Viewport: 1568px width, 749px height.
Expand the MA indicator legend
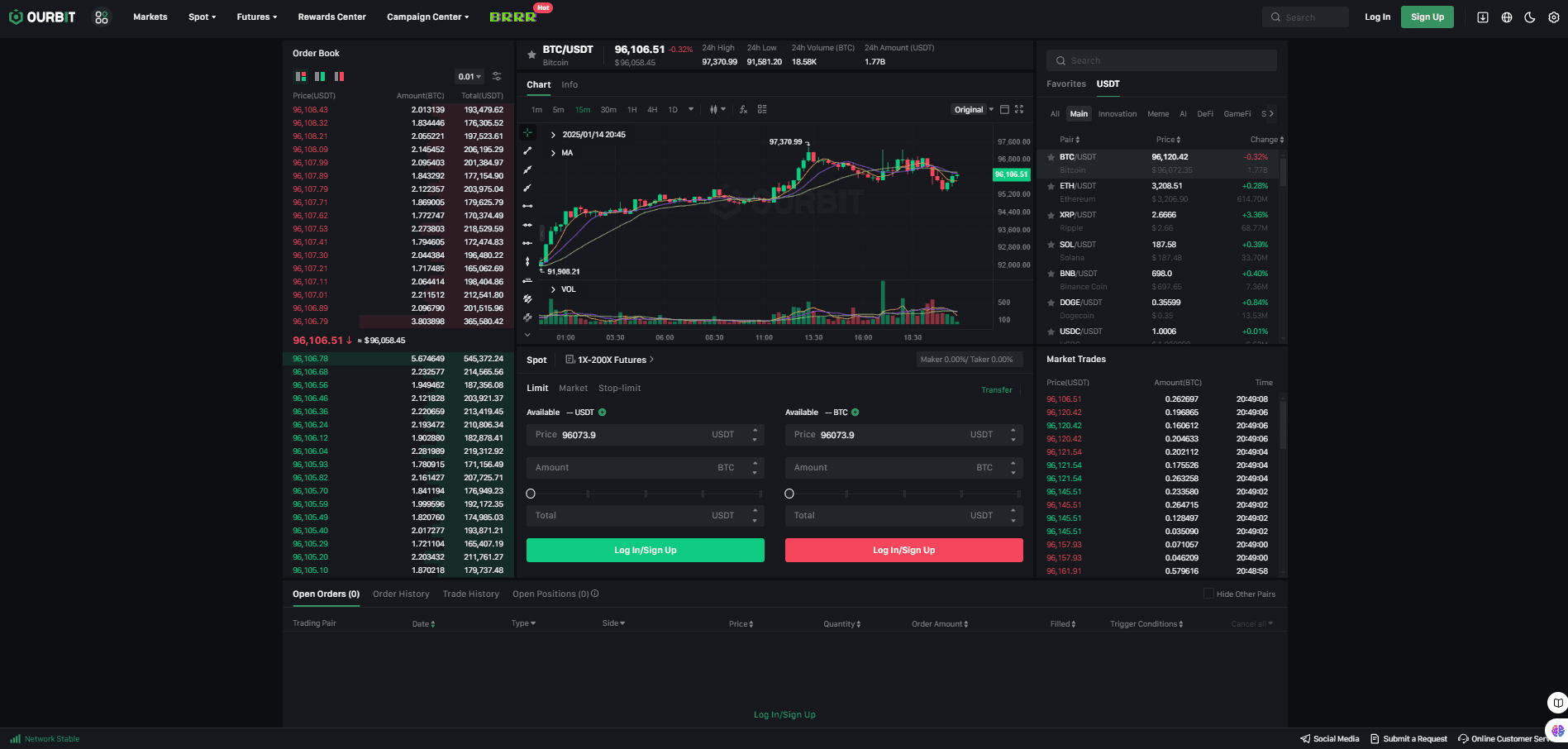(x=553, y=153)
